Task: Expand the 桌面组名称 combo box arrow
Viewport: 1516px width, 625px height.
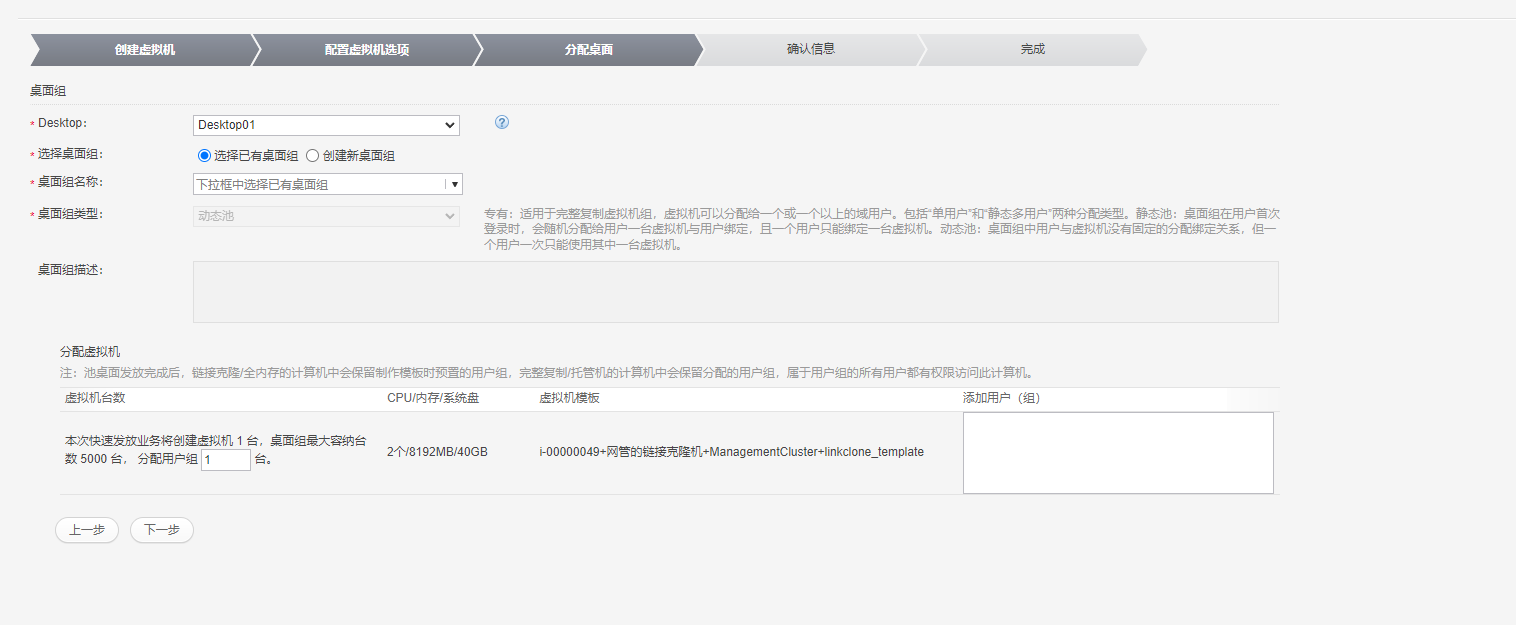Action: (454, 184)
